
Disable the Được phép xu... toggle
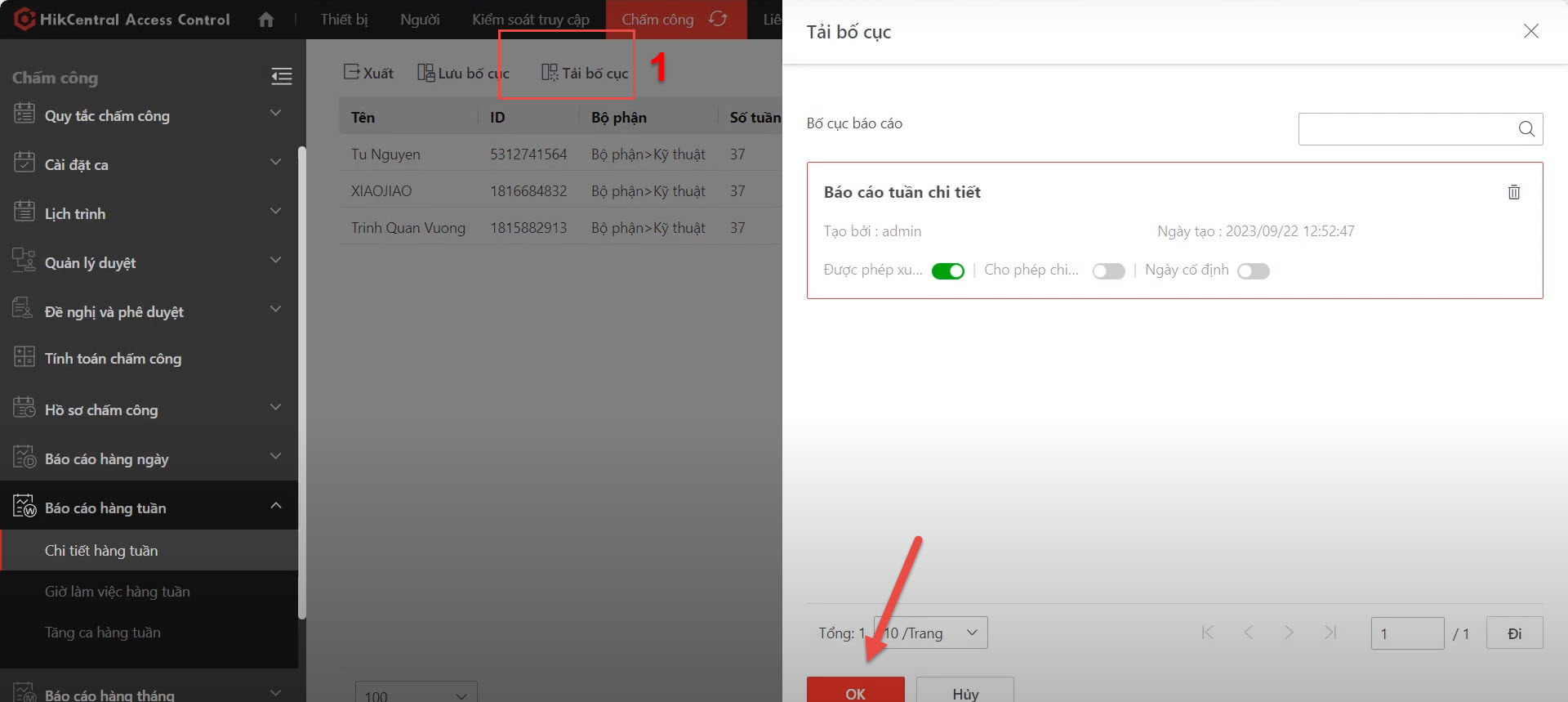click(x=947, y=271)
